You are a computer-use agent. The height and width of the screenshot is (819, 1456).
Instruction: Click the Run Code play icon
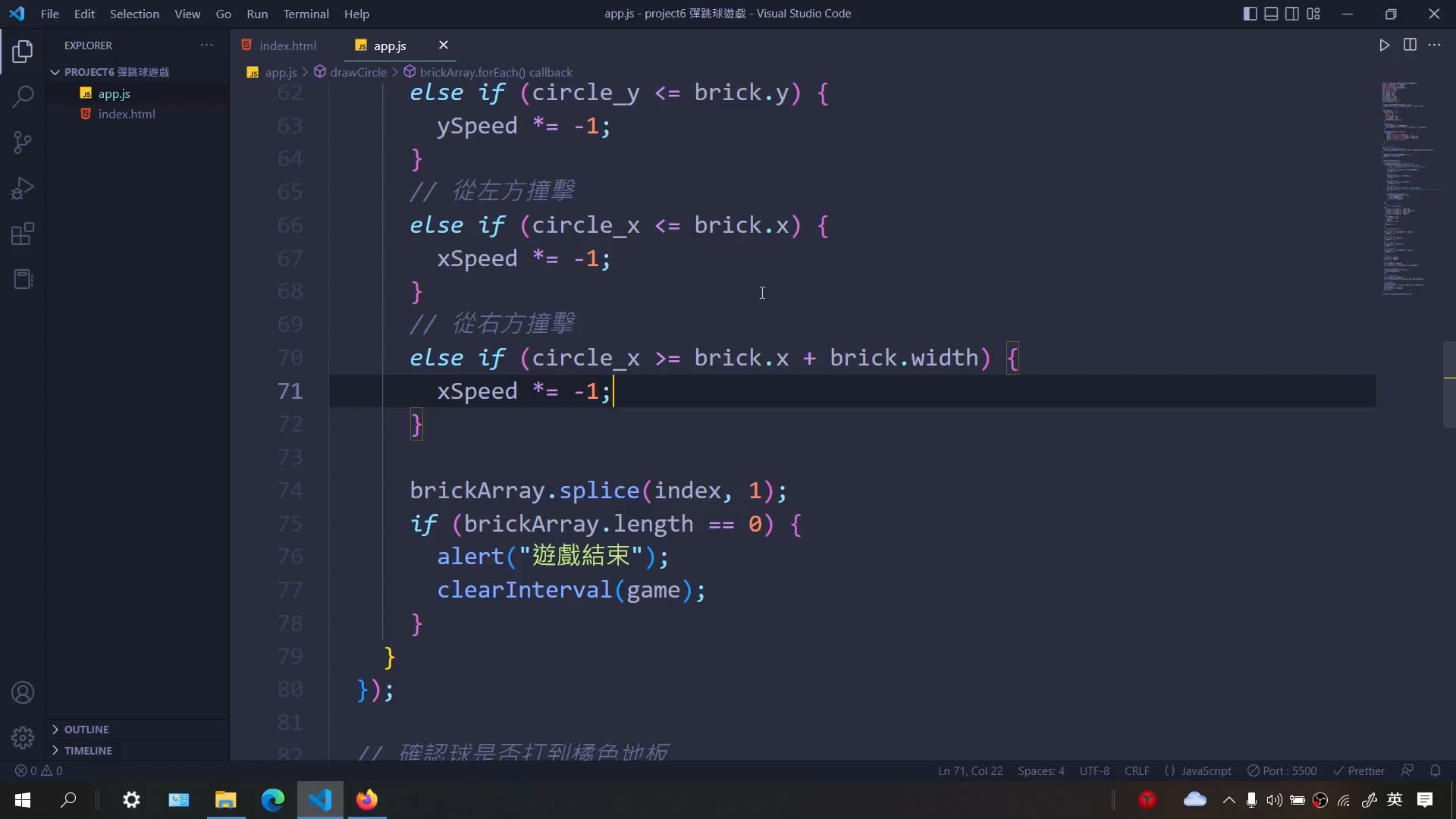point(1384,45)
